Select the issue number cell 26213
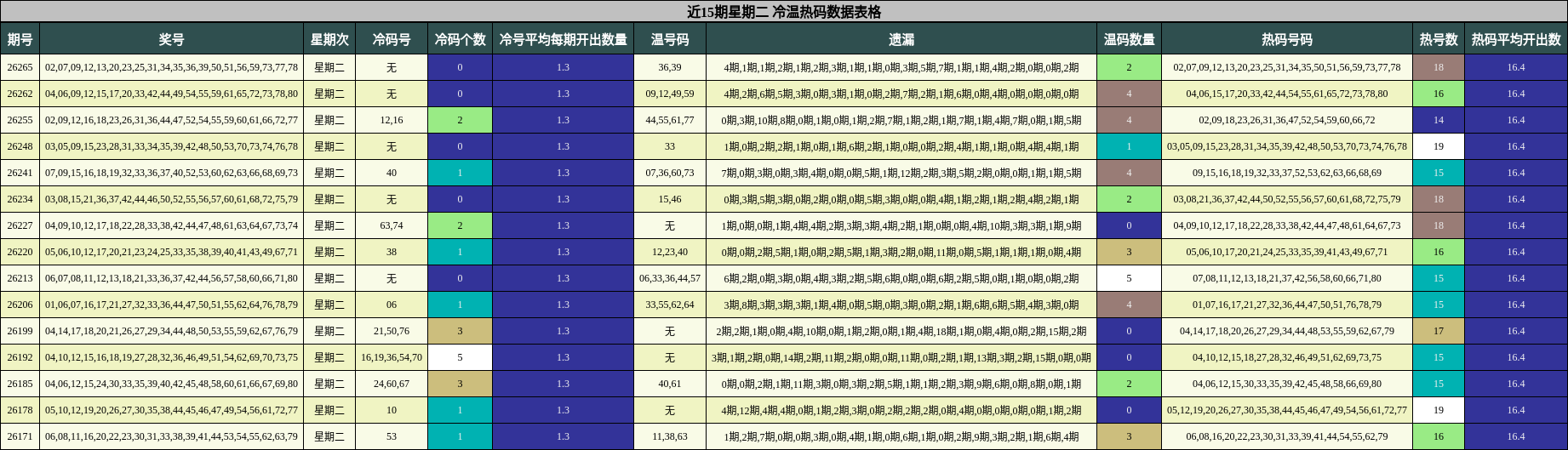The width and height of the screenshot is (1568, 450). [20, 278]
